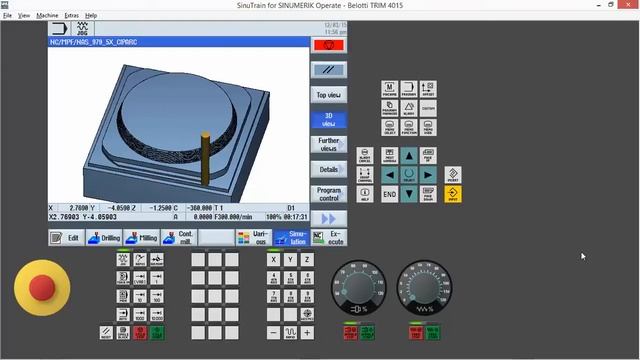Toggle Ref Point mode key
This screenshot has height=360, width=640.
point(157,260)
